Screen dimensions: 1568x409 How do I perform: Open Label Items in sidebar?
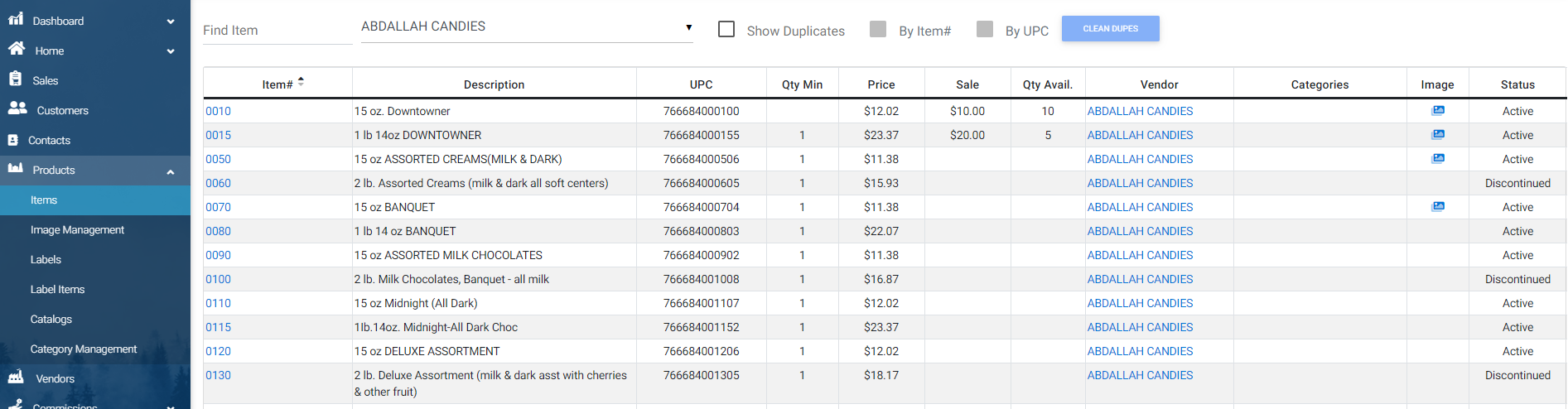coord(95,290)
